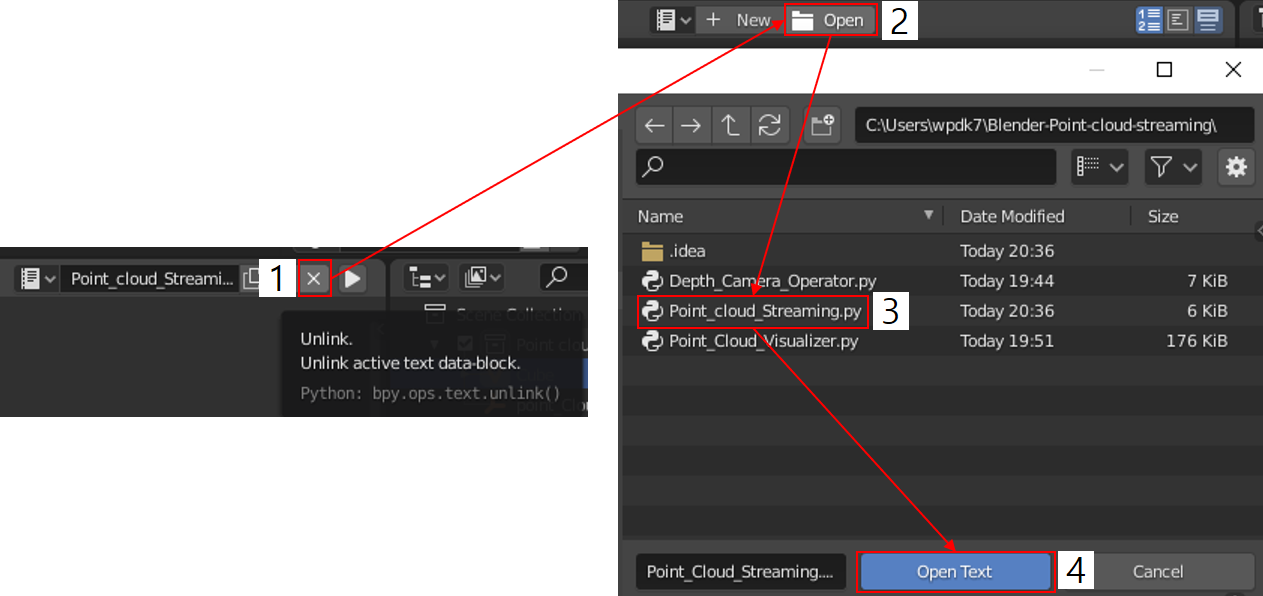This screenshot has height=596, width=1263.
Task: Cancel the file dialog
Action: point(1158,572)
